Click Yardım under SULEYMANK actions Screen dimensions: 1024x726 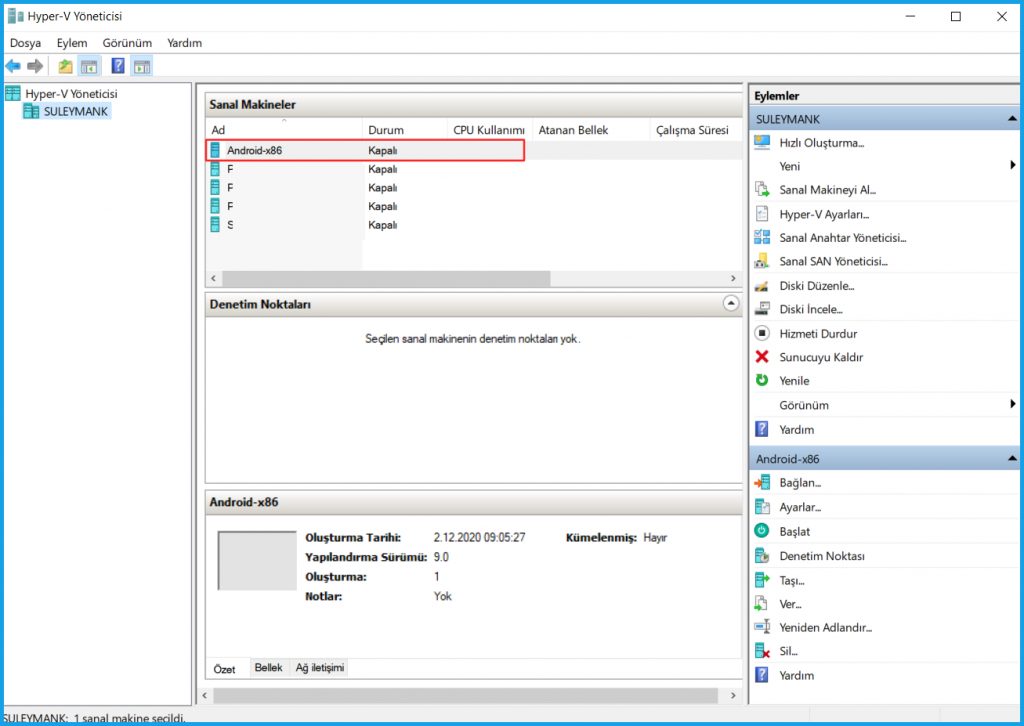coord(797,430)
